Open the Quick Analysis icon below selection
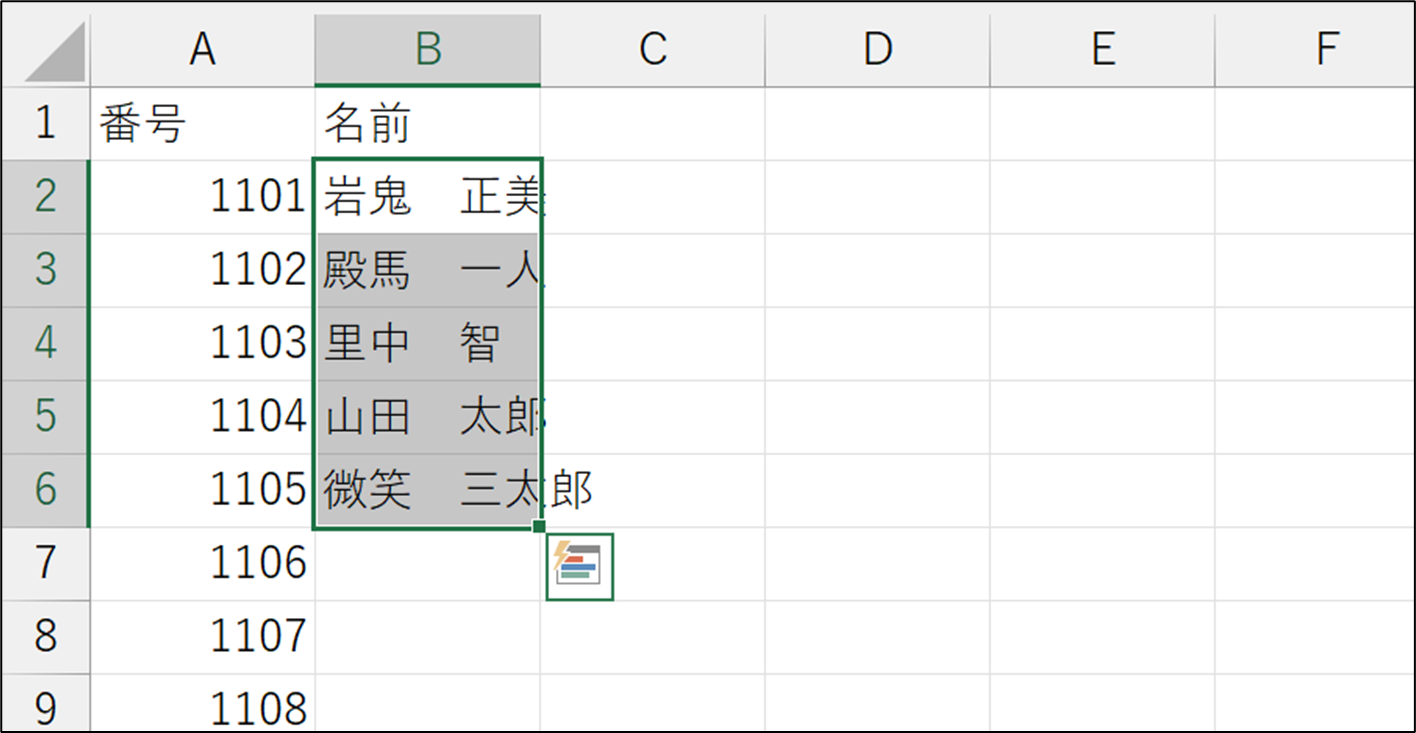Image resolution: width=1416 pixels, height=733 pixels. [580, 567]
